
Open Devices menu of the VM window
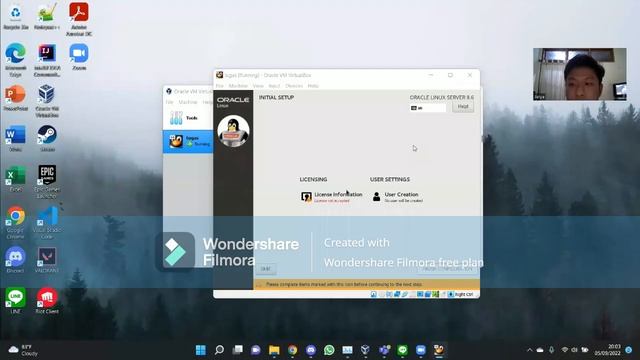(x=294, y=86)
